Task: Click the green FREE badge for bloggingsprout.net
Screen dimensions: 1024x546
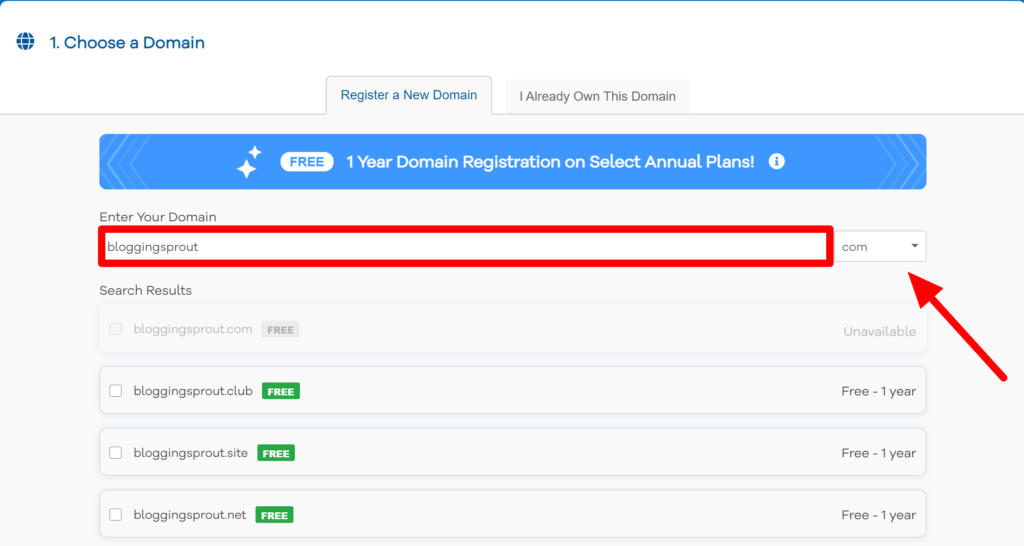Action: (x=274, y=515)
